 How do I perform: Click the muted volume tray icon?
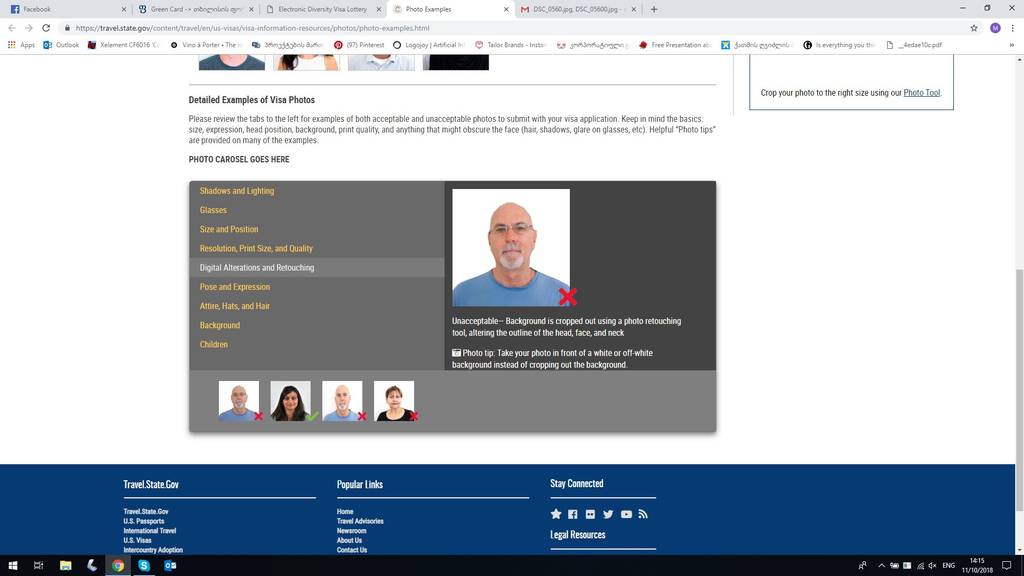(932, 566)
